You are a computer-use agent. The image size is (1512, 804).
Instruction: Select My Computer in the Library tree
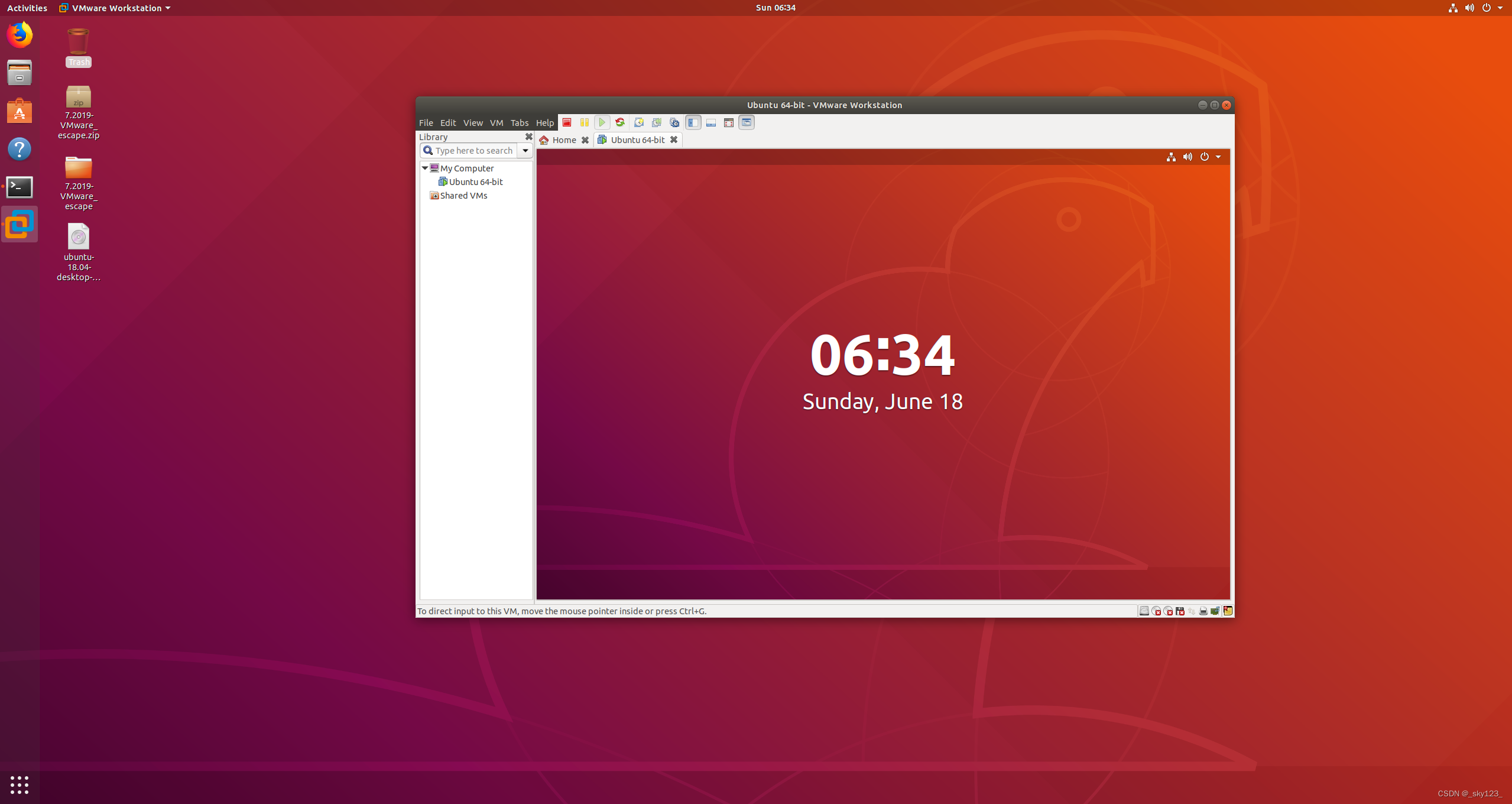pos(466,168)
